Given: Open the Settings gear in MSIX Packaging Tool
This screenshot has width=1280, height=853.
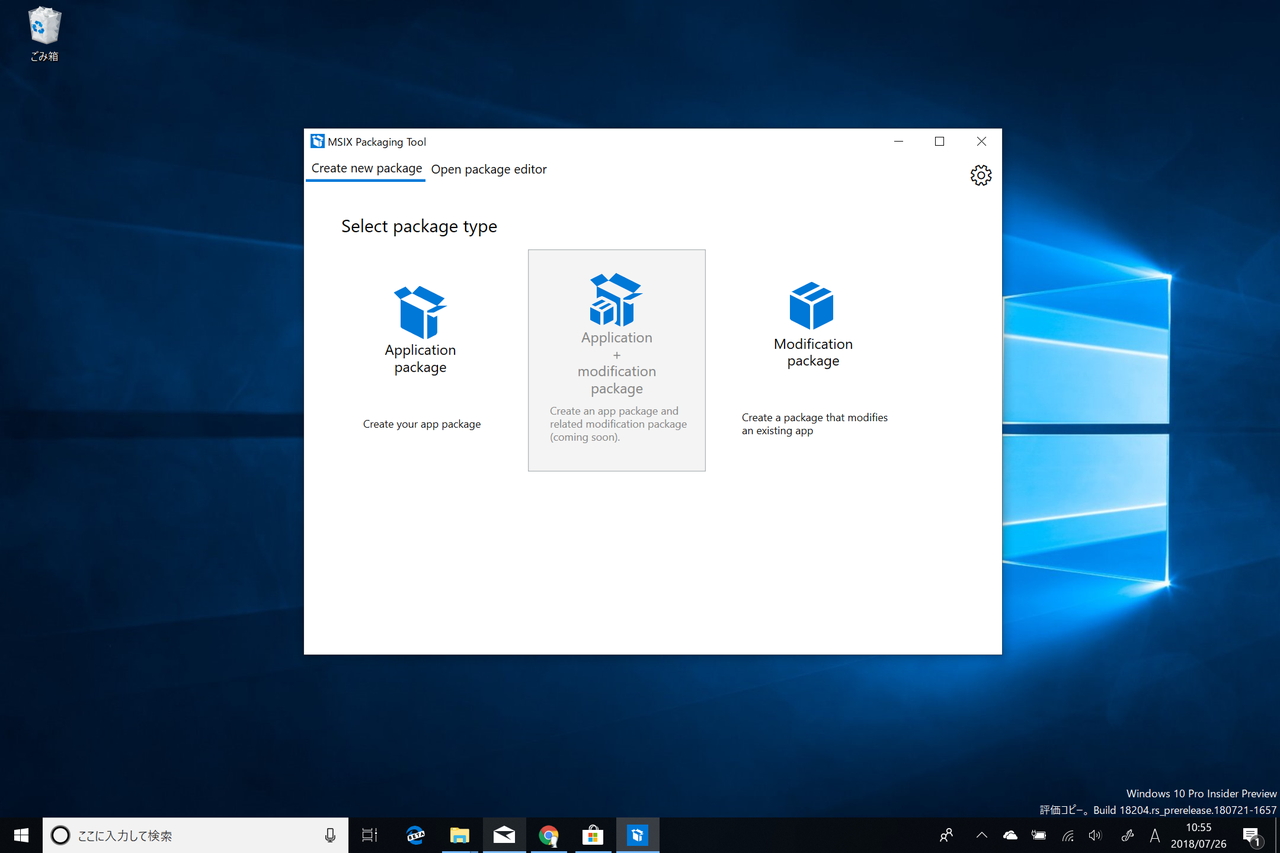Looking at the screenshot, I should [980, 175].
